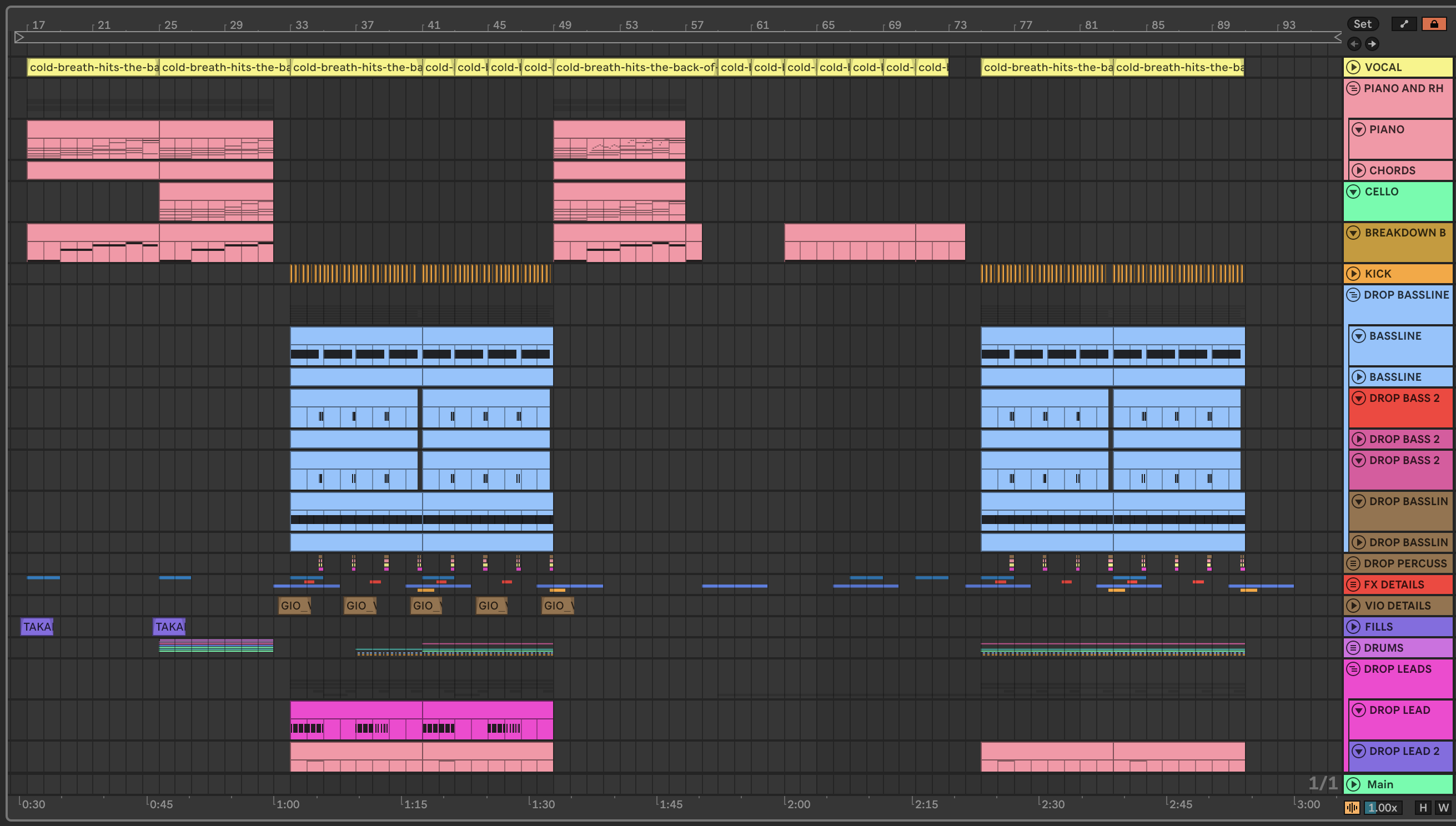The height and width of the screenshot is (826, 1456).
Task: Collapse the PIANO track arrow
Action: click(x=1358, y=129)
